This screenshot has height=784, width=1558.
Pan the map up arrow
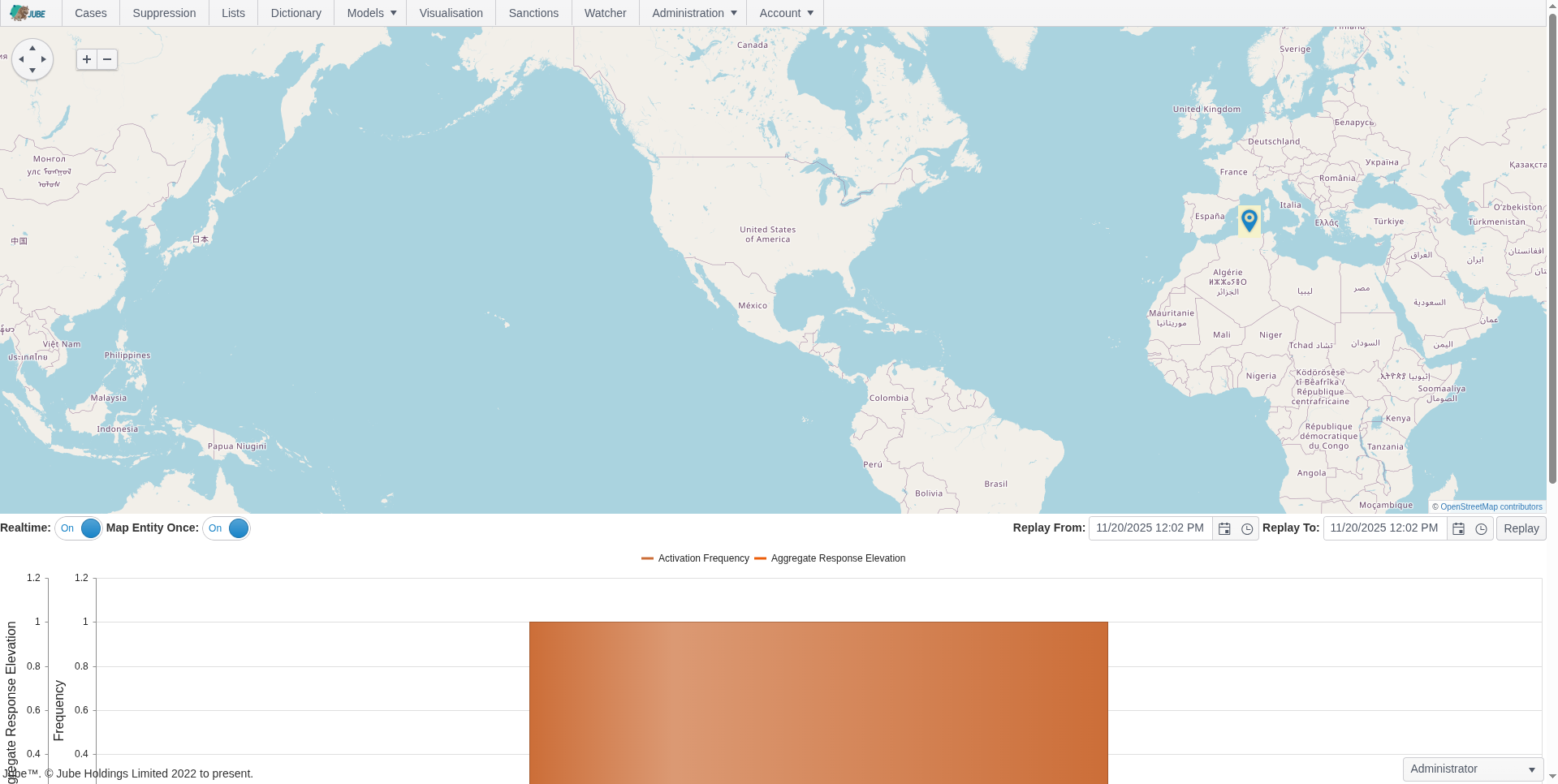pos(32,49)
